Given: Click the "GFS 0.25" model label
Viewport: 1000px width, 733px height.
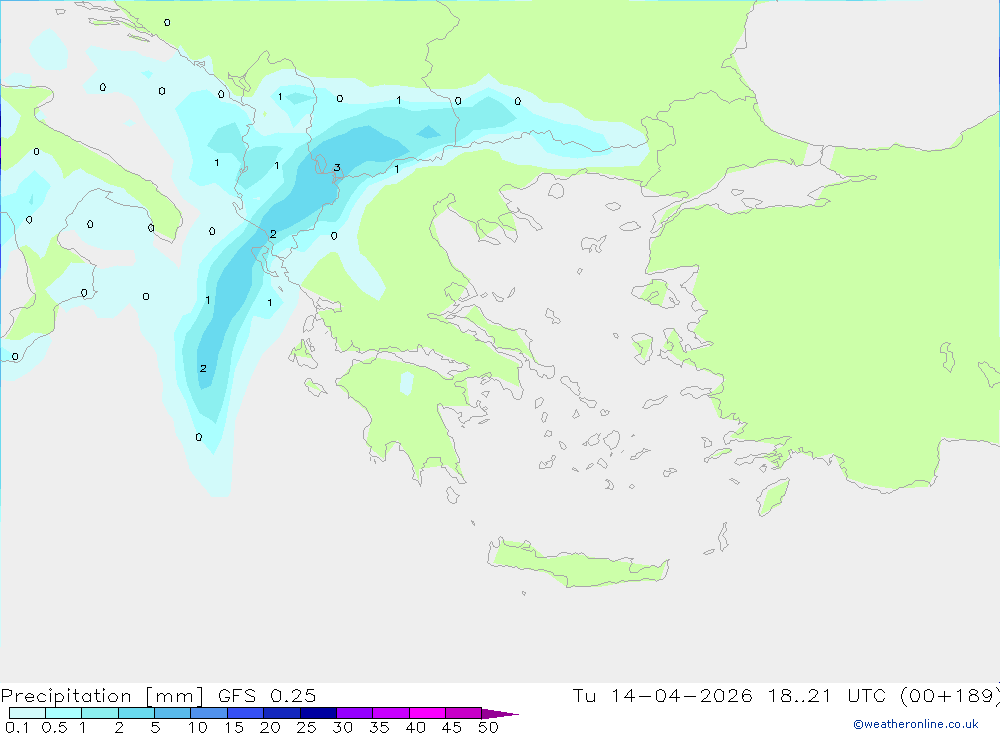Looking at the screenshot, I should 267,695.
